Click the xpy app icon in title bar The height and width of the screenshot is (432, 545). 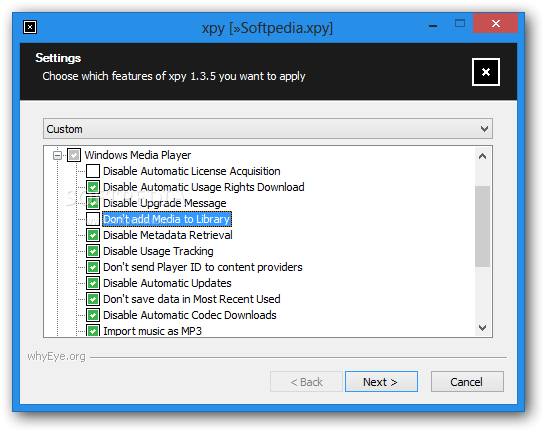coord(30,27)
